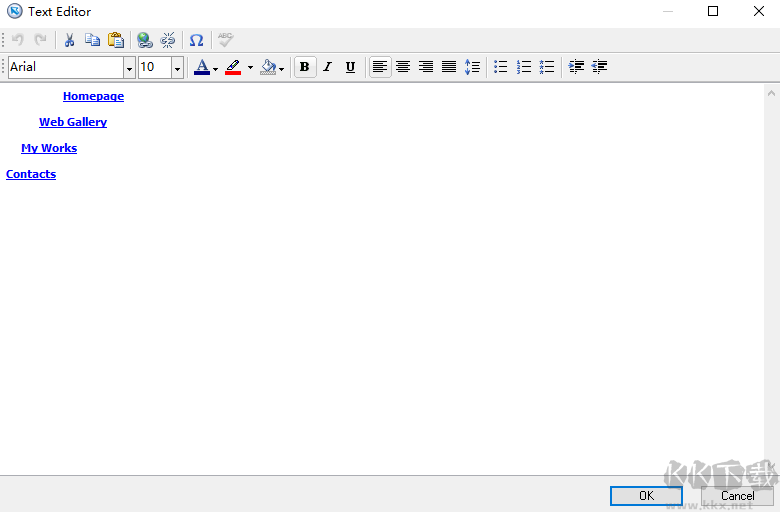Image resolution: width=780 pixels, height=512 pixels.
Task: Dismiss dialog with Cancel button
Action: coord(737,496)
